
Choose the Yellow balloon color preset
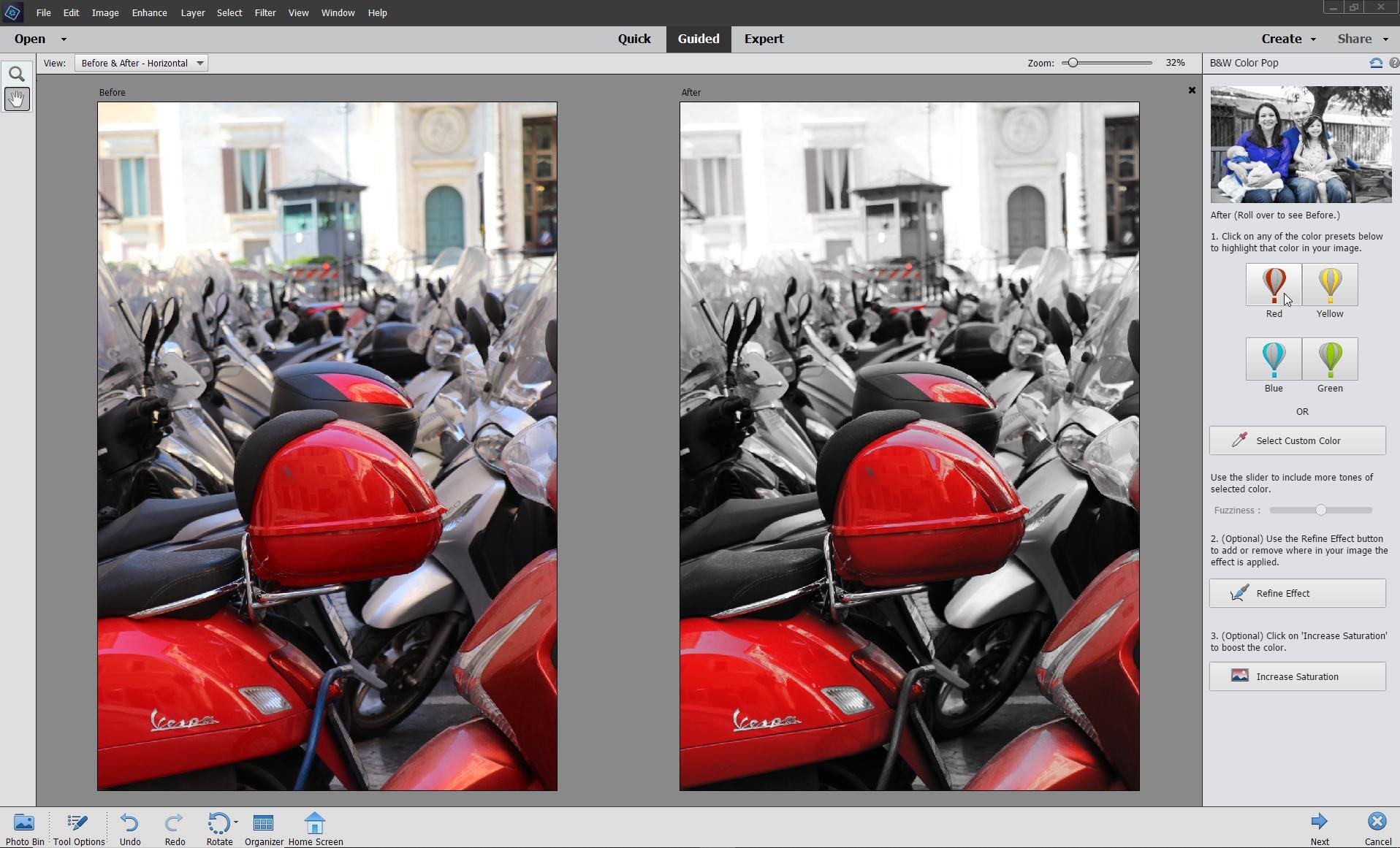click(x=1330, y=285)
